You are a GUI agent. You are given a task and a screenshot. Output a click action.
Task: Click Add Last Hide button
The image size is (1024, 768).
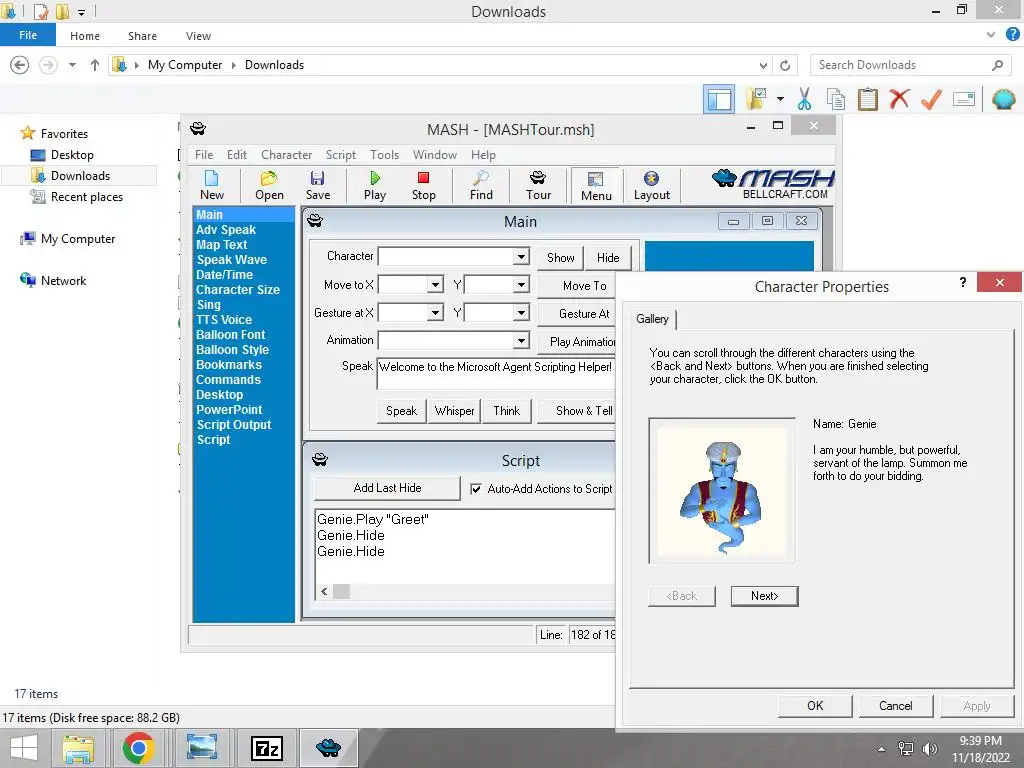(387, 488)
